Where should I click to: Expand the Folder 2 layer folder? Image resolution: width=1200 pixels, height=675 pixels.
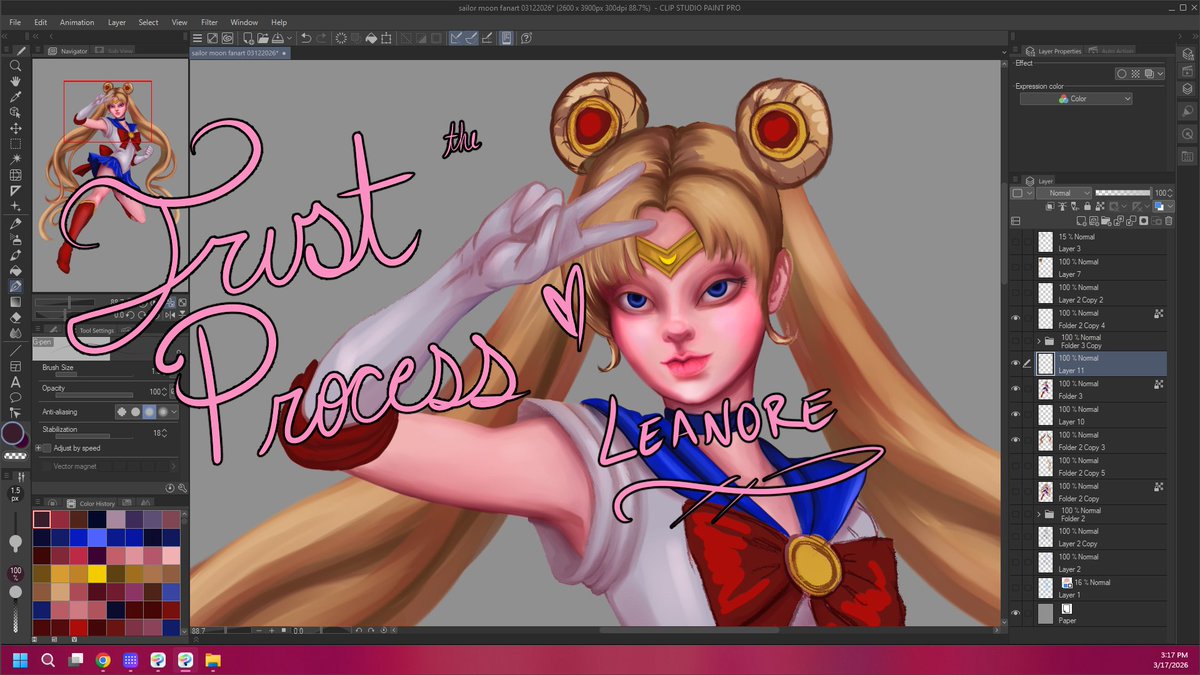tap(1039, 514)
